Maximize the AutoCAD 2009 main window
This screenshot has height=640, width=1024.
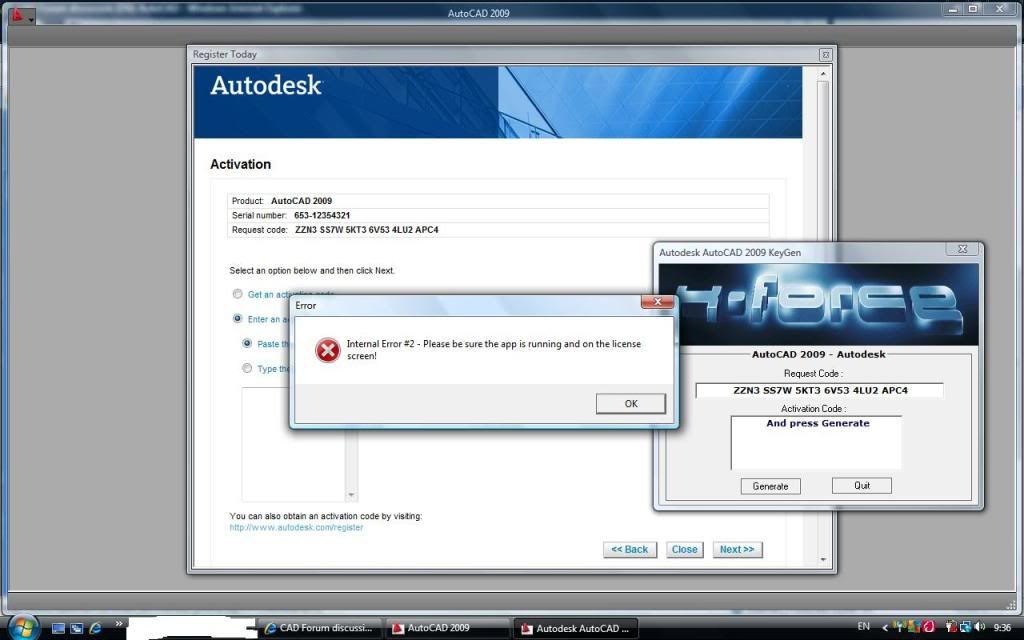tap(973, 9)
